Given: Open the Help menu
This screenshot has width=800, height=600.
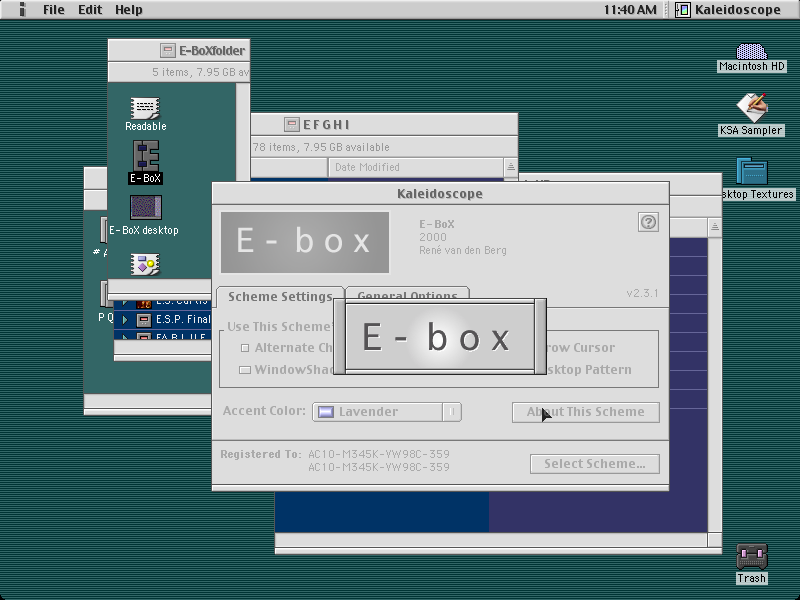Looking at the screenshot, I should pyautogui.click(x=129, y=10).
